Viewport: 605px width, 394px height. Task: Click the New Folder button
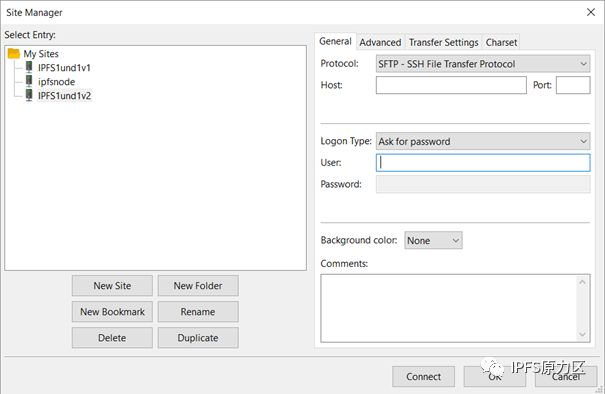pyautogui.click(x=198, y=286)
